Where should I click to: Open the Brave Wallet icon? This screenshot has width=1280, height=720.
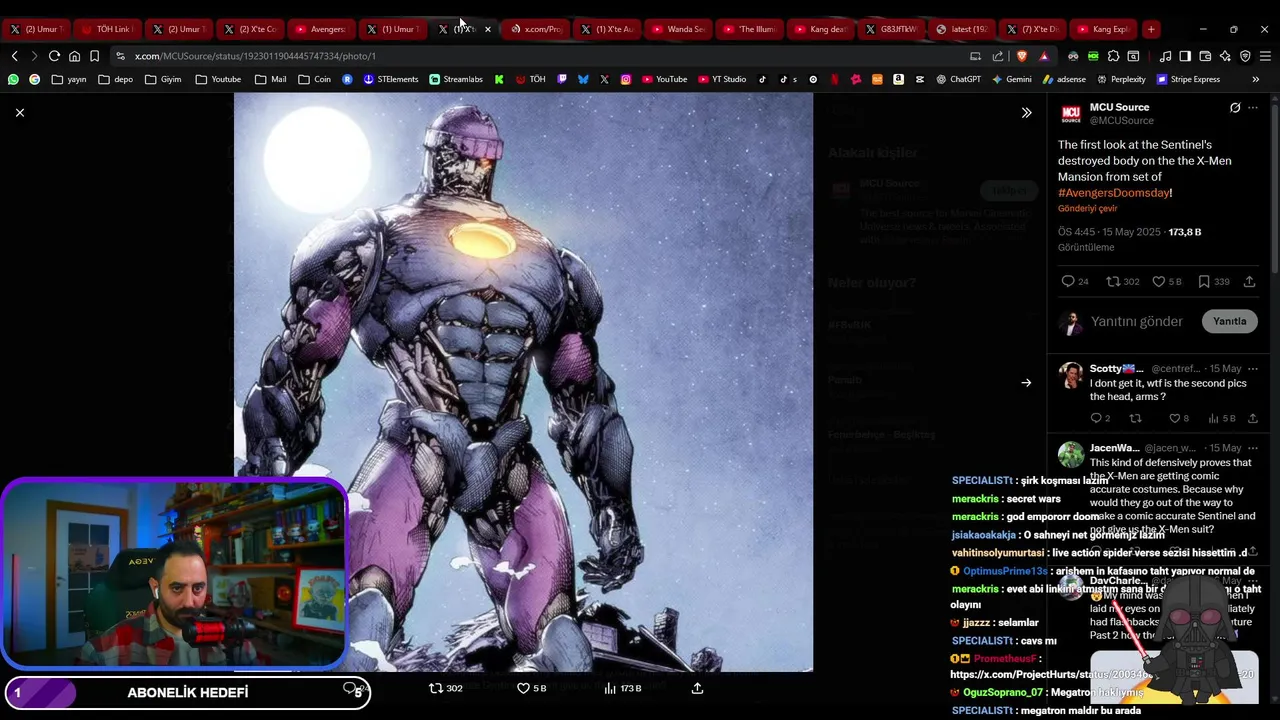coord(1205,56)
